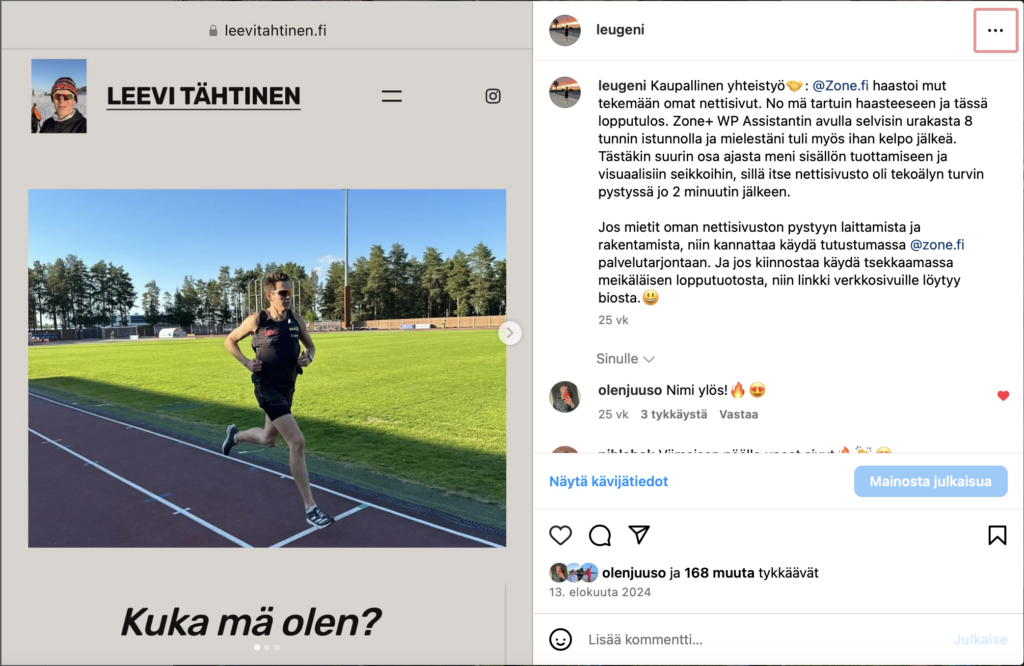Expand the Sinulle comment sort dropdown
Screen dimensions: 1024x666
click(625, 358)
